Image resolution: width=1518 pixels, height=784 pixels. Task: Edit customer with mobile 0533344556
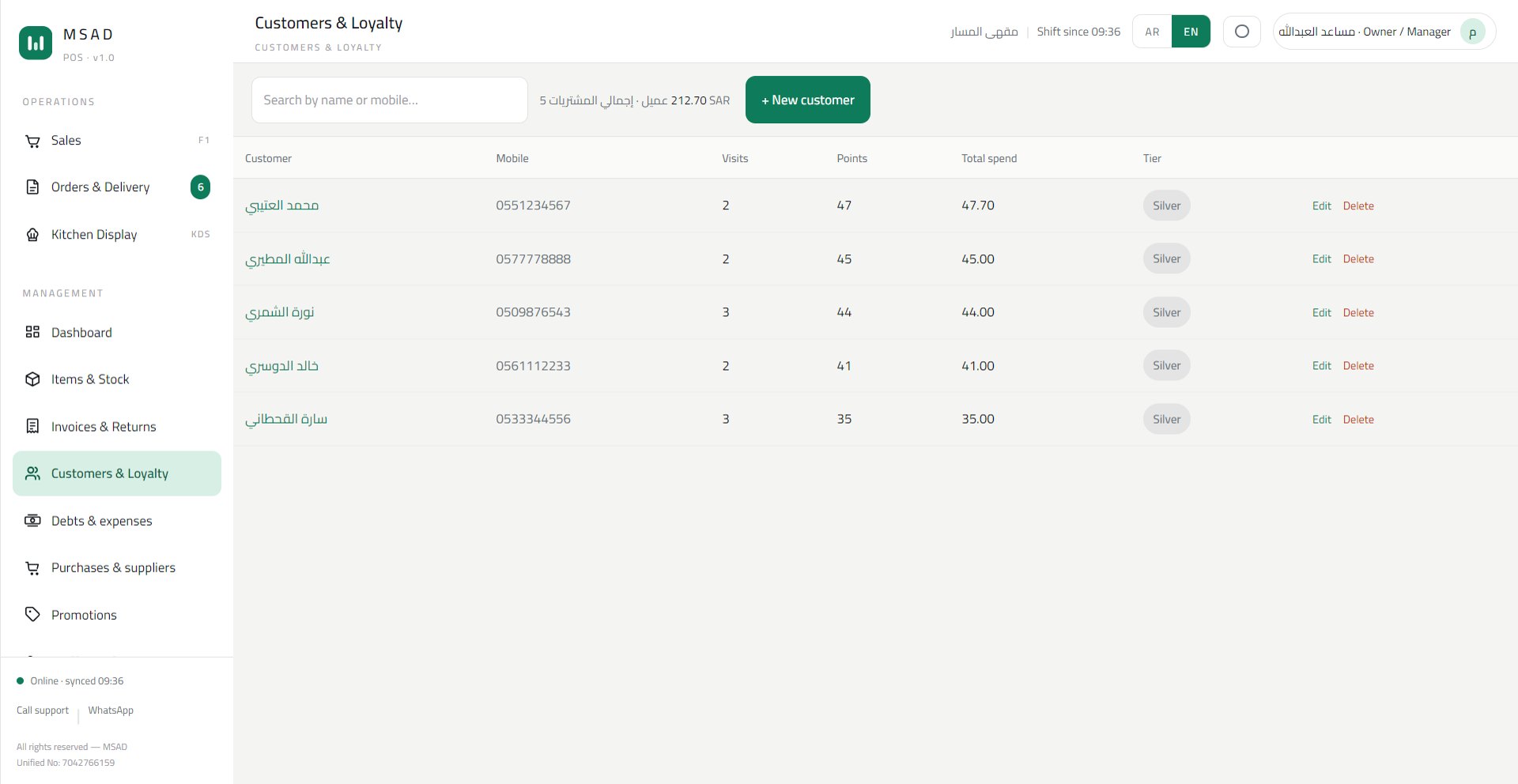pyautogui.click(x=1321, y=420)
